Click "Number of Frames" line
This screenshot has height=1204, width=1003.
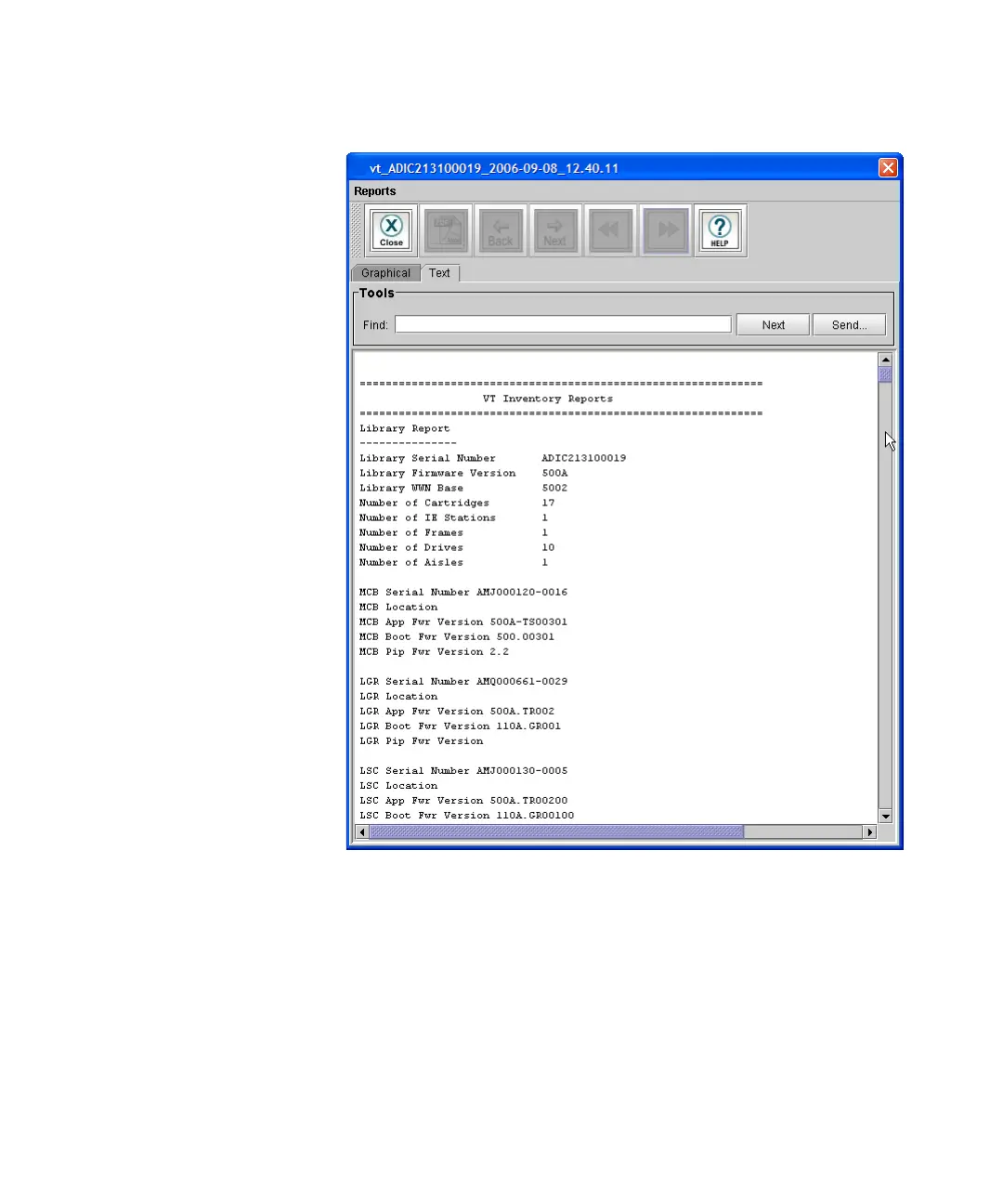pos(454,532)
